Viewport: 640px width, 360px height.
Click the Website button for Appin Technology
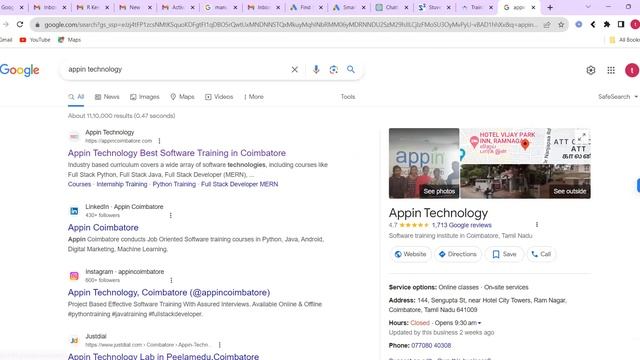pos(410,254)
